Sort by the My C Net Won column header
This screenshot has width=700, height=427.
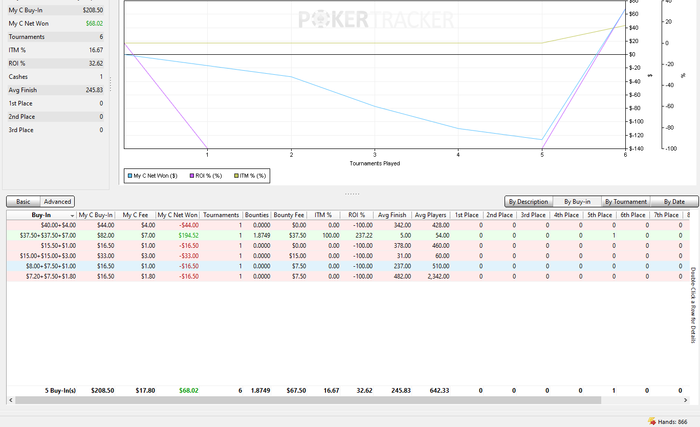(178, 215)
